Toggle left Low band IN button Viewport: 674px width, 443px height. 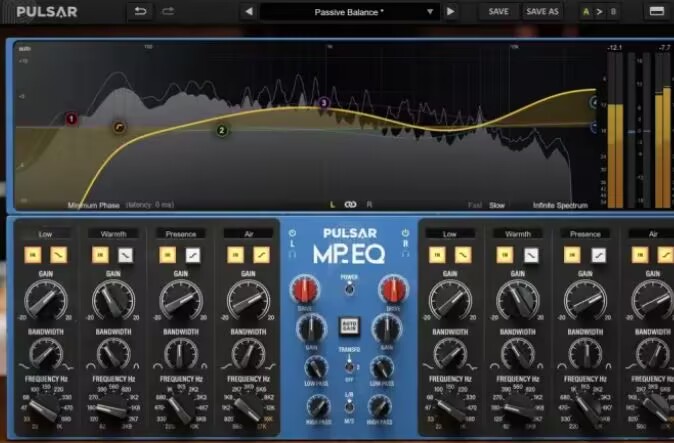[33, 255]
